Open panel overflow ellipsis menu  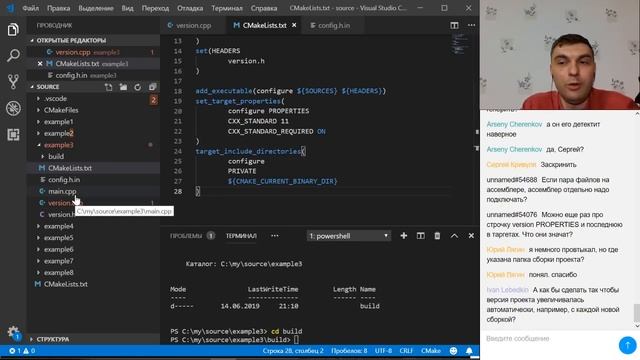click(x=275, y=236)
